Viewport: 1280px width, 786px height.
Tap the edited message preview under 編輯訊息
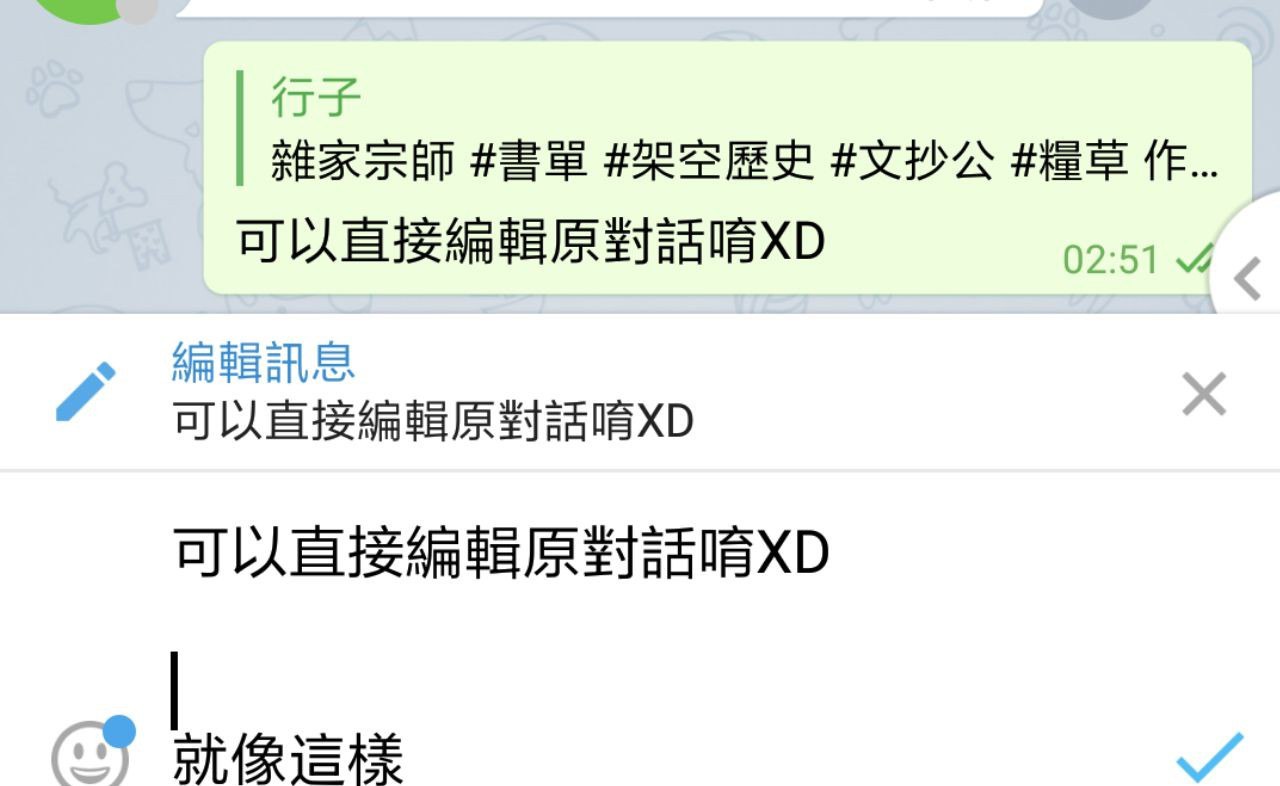(x=433, y=423)
